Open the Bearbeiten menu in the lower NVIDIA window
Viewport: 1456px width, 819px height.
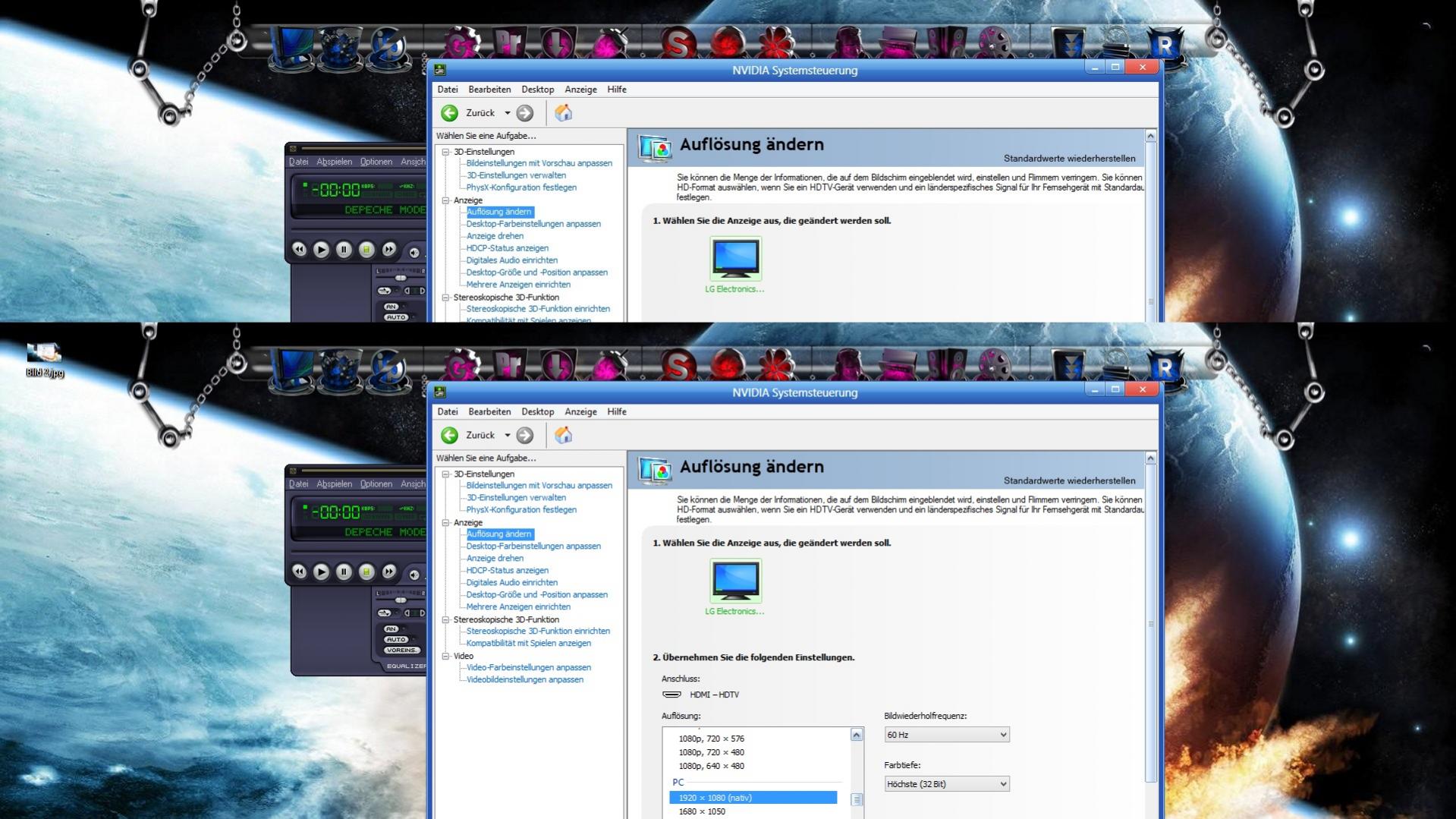489,411
